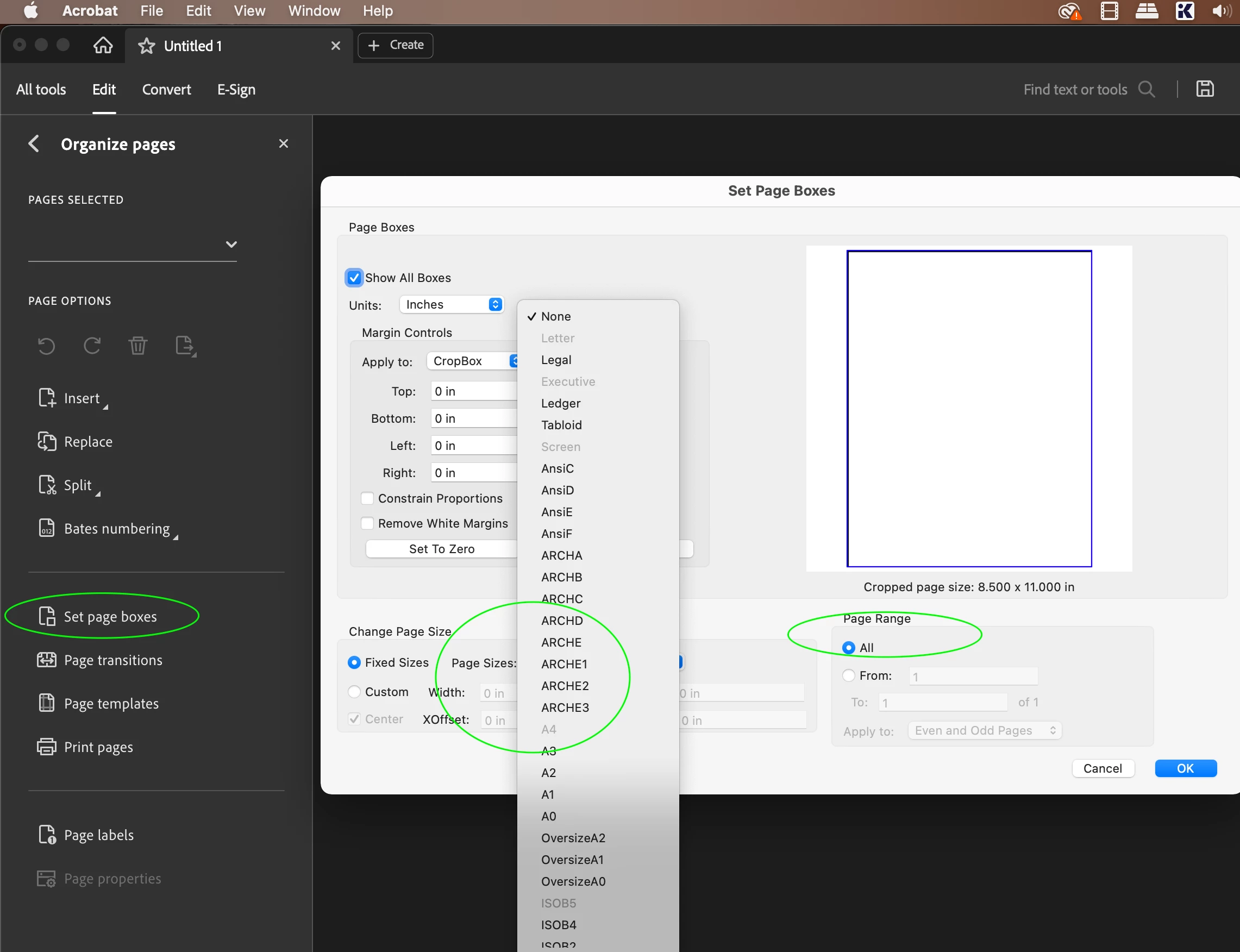Click the rotate counterclockwise icon

47,346
